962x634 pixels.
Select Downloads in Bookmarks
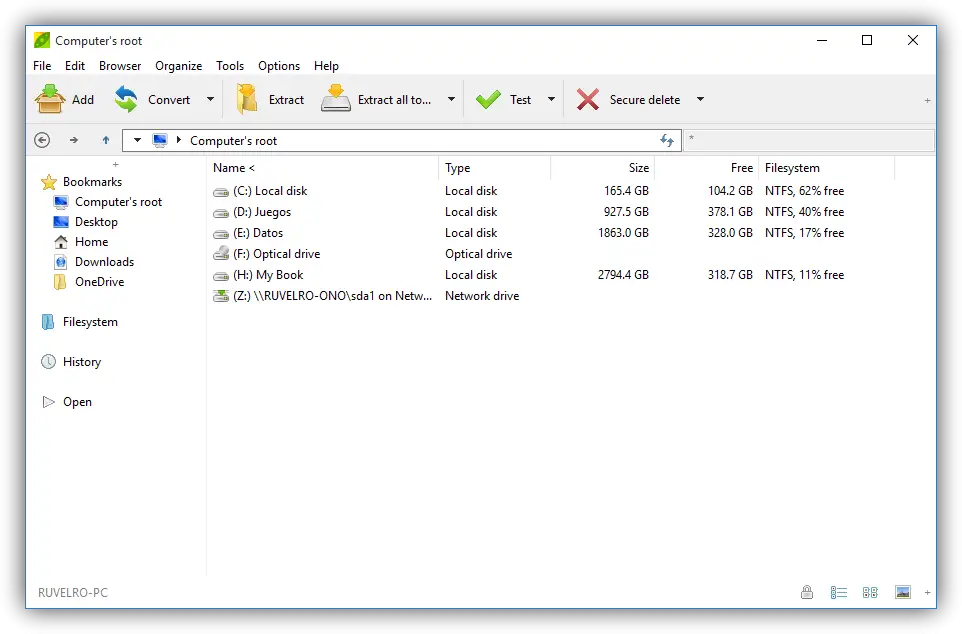104,262
